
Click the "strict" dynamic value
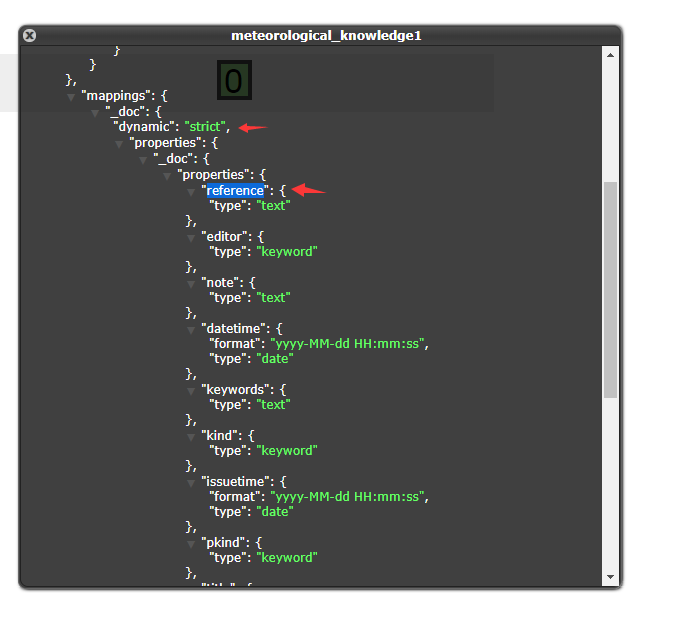(205, 127)
